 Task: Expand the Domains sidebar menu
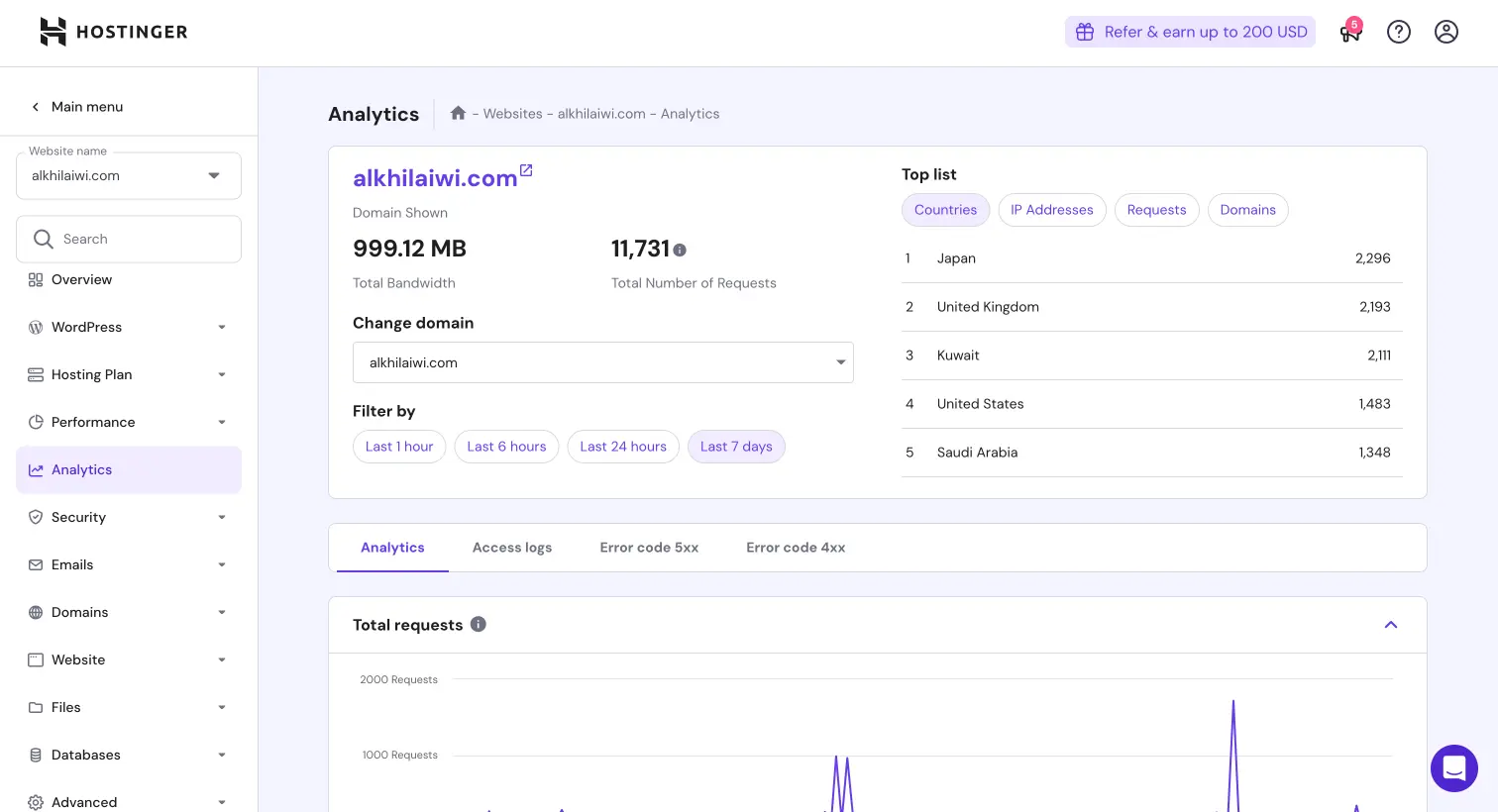pyautogui.click(x=222, y=612)
